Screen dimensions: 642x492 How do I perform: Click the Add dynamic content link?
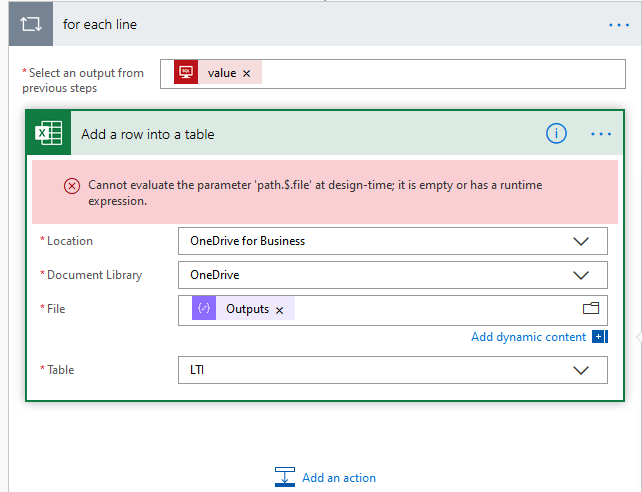528,337
